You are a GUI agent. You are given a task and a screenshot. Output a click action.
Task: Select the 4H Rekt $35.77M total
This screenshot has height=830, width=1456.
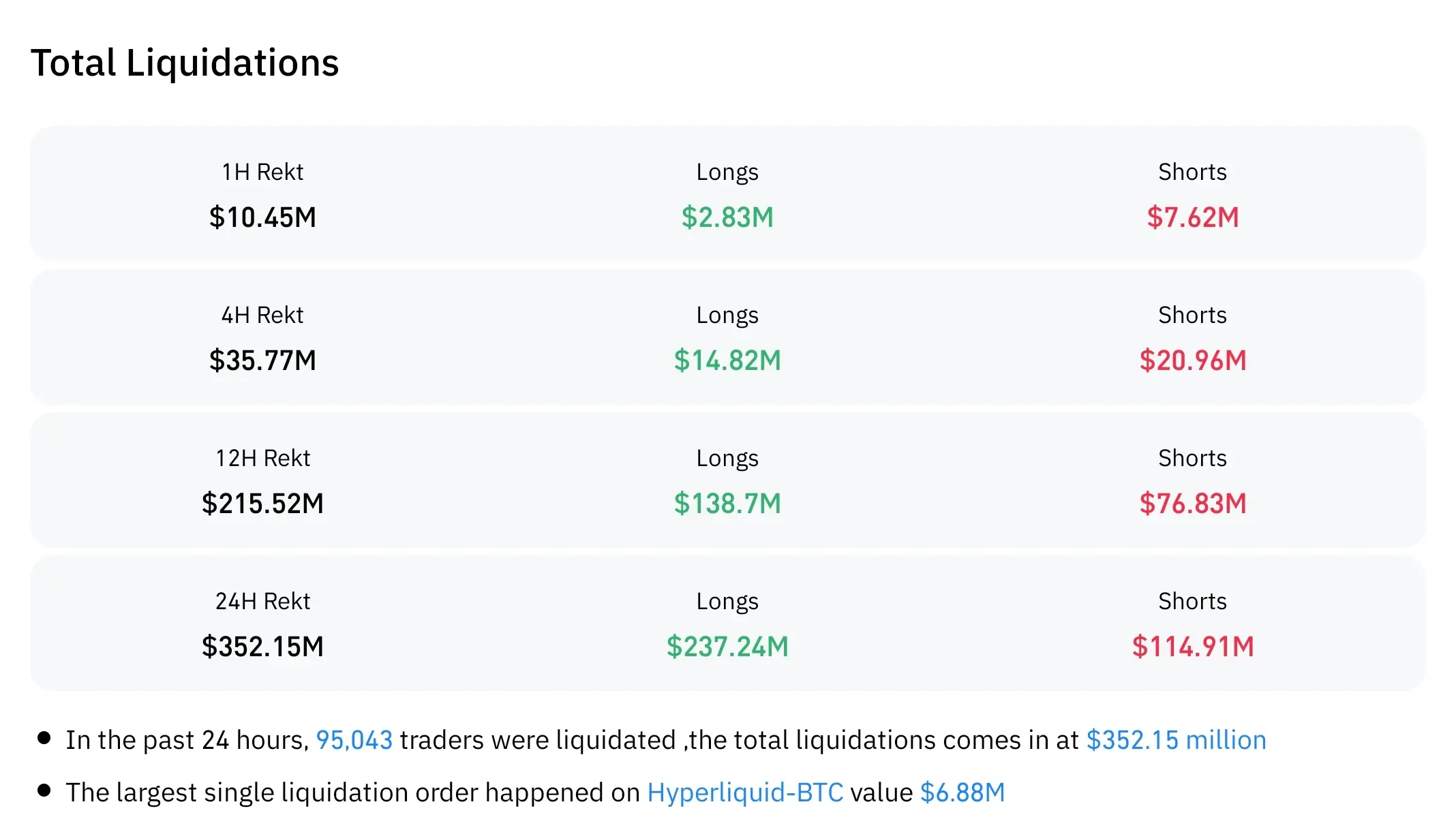click(262, 360)
